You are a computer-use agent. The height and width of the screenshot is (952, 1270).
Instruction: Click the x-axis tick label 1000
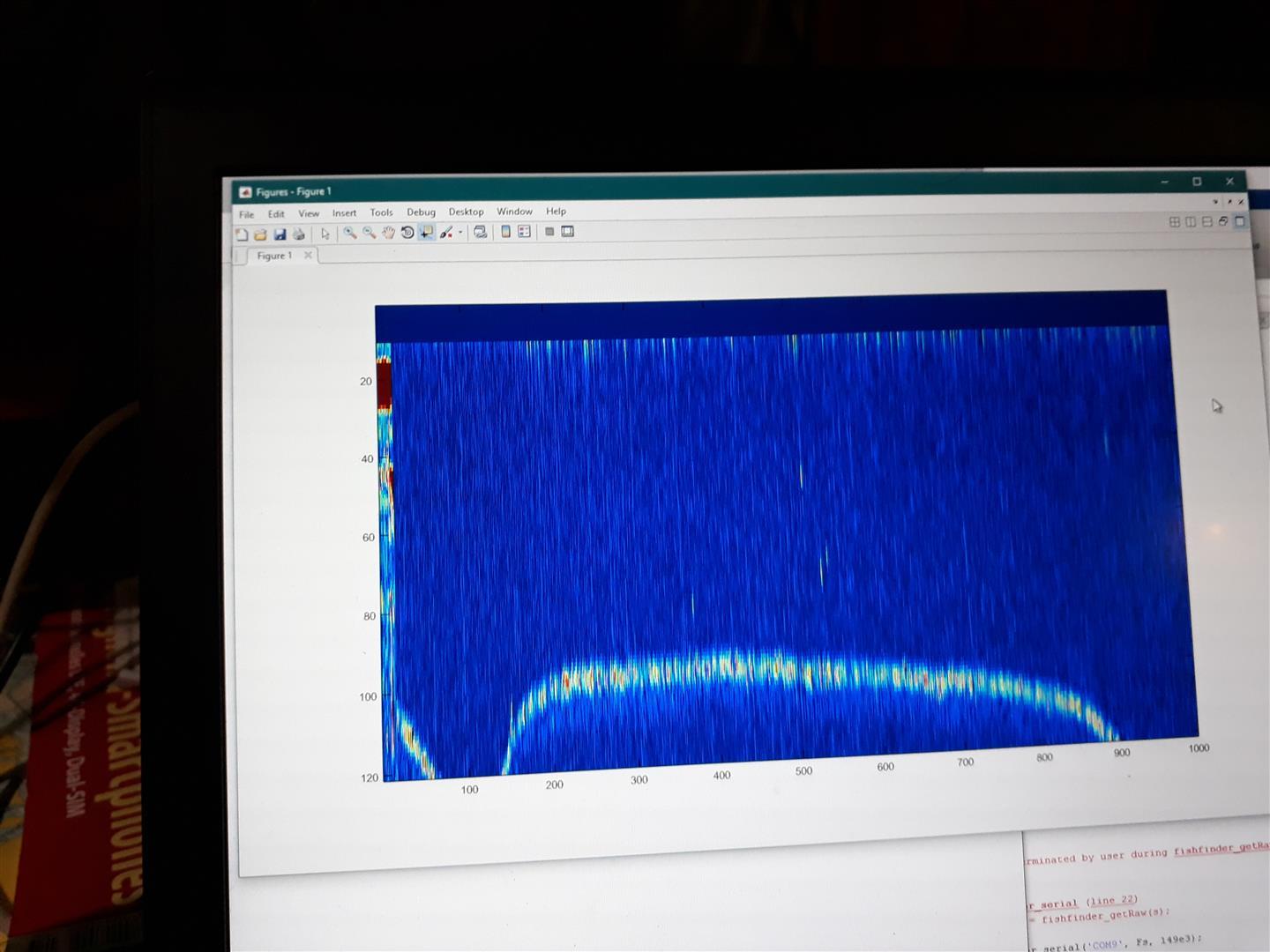click(x=1199, y=748)
